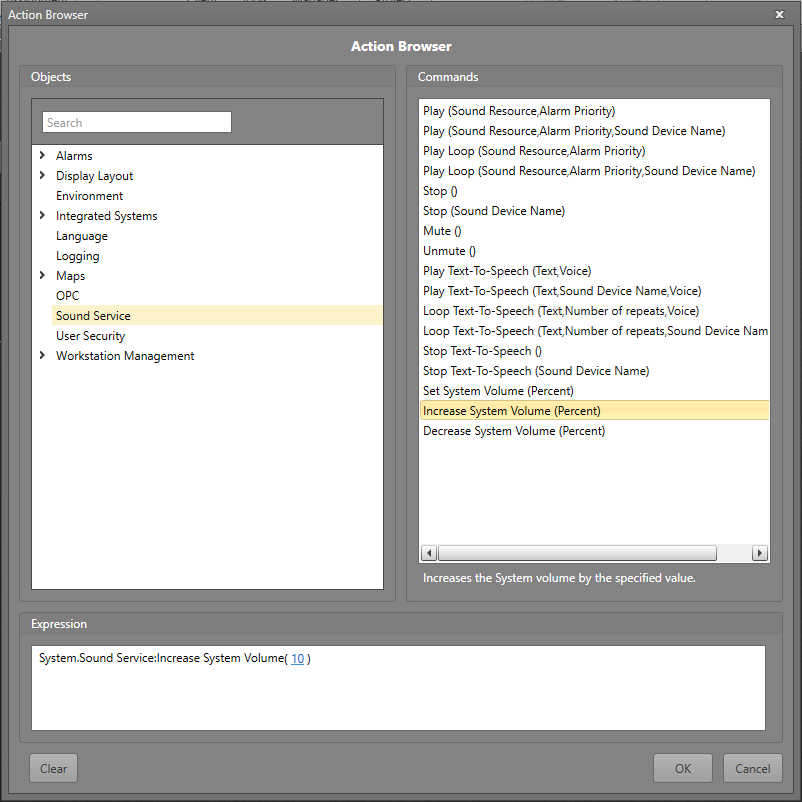The image size is (802, 802).
Task: Click the Cancel button
Action: [x=752, y=769]
